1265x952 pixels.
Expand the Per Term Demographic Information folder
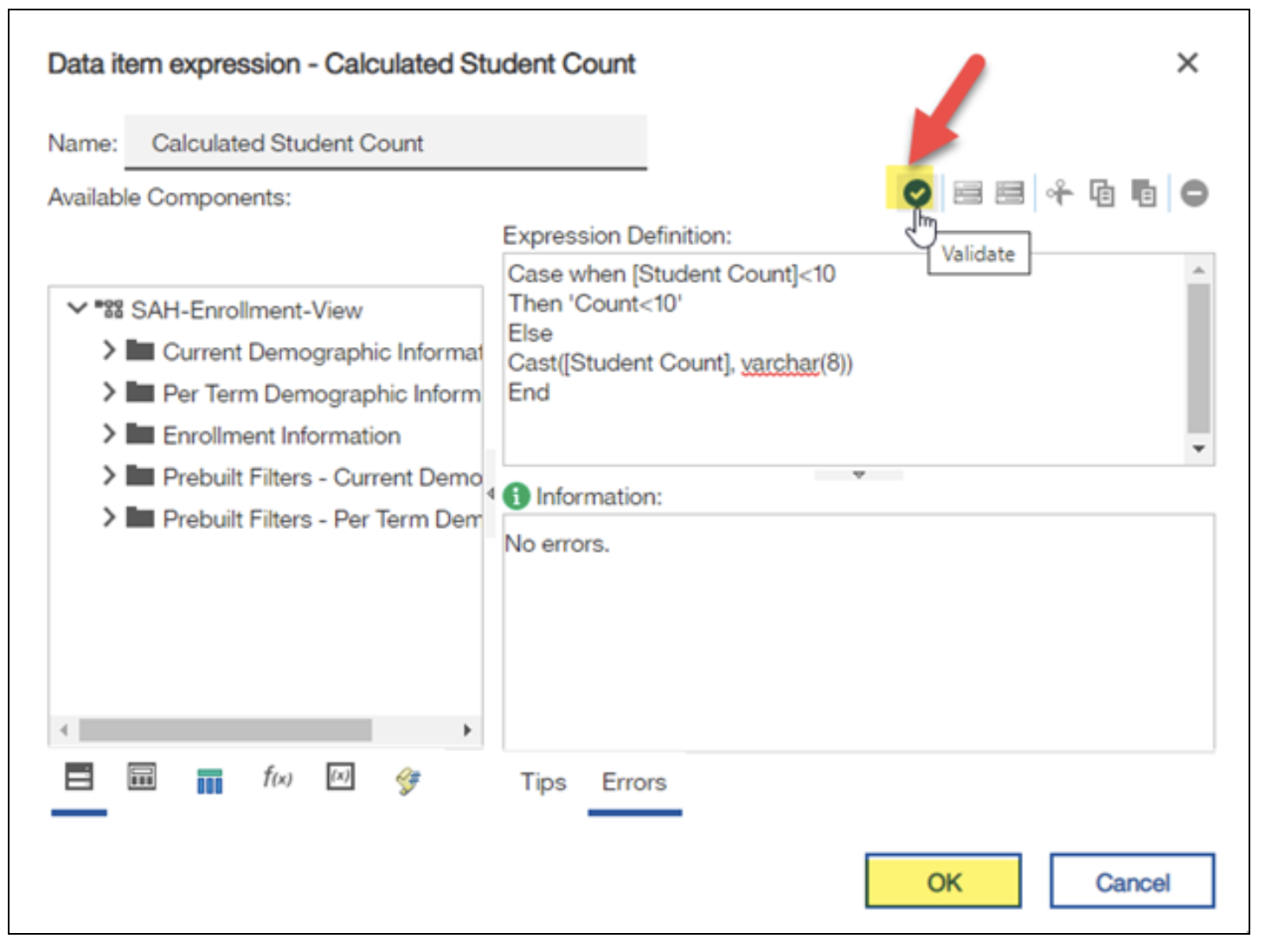108,392
